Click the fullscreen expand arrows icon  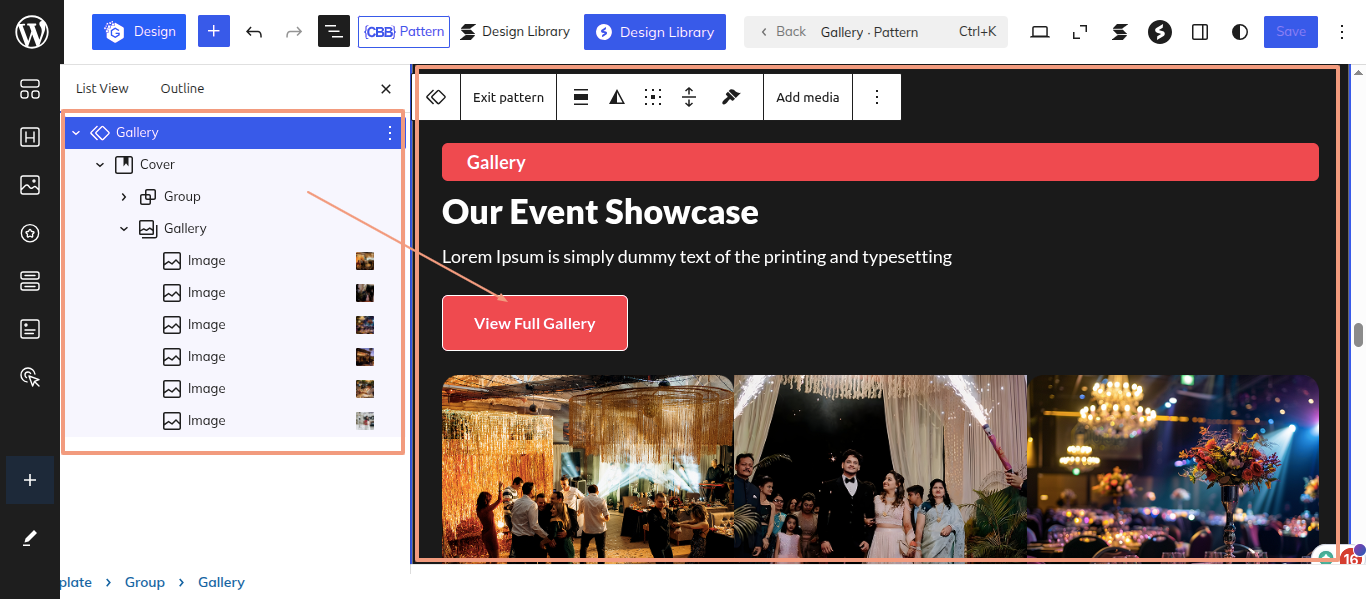(x=1080, y=32)
